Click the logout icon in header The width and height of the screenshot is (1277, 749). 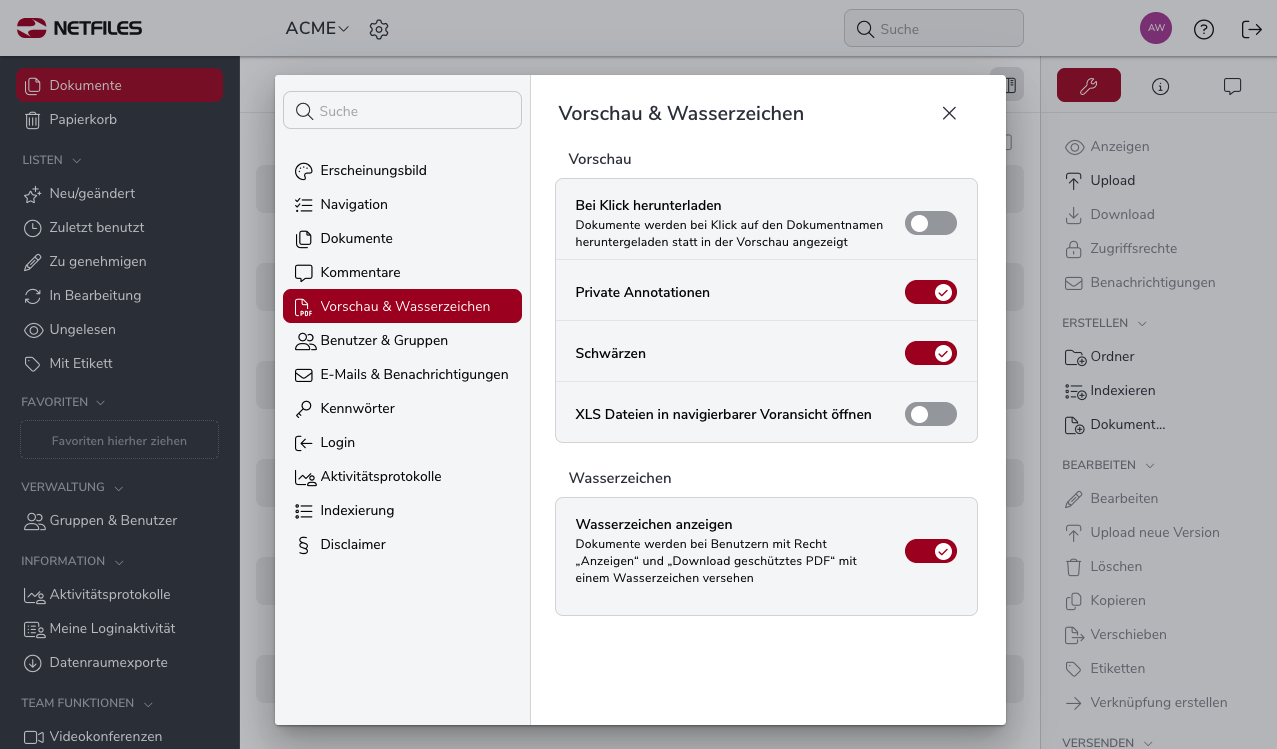point(1251,29)
